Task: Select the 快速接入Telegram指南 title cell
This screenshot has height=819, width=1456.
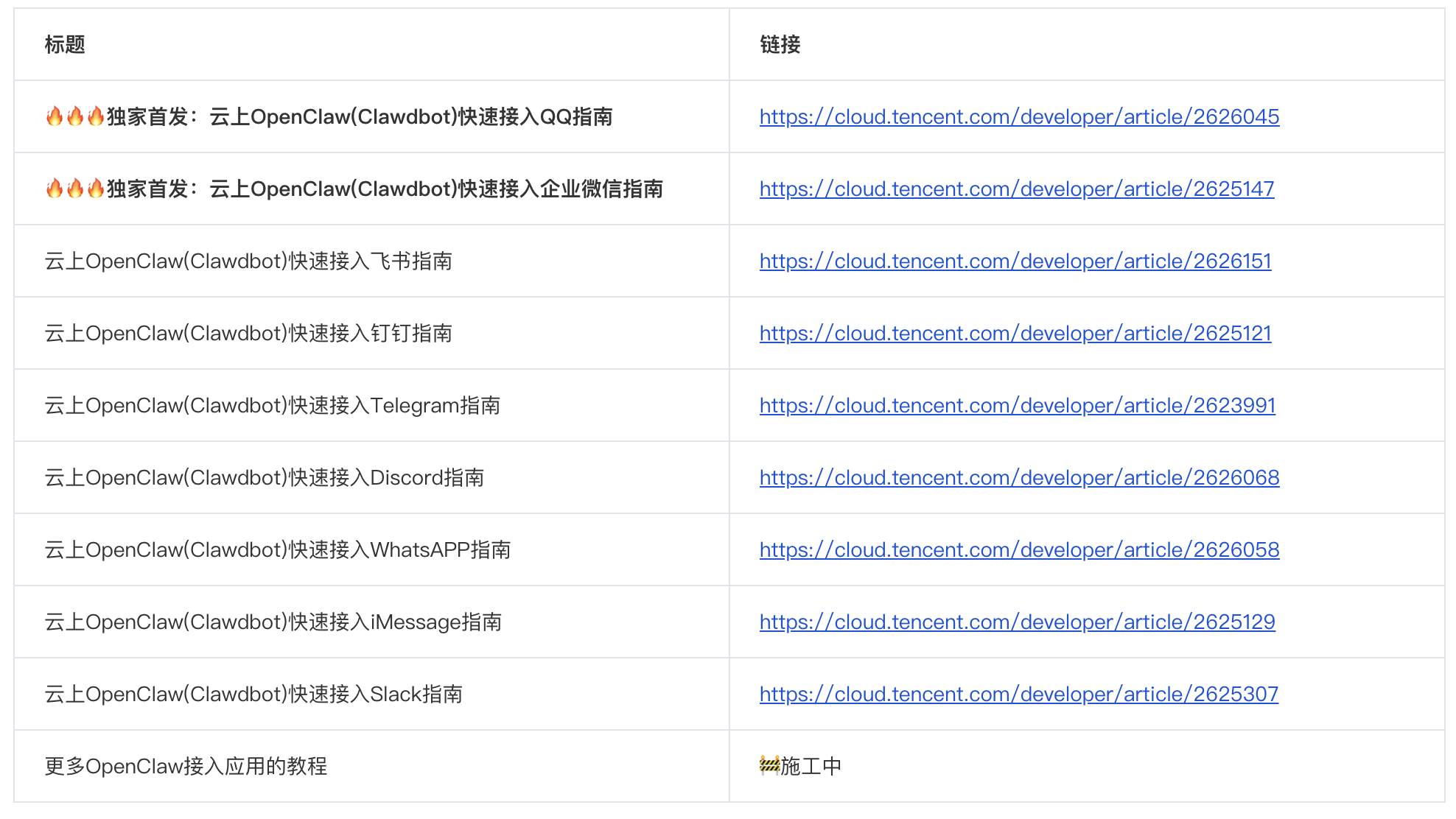Action: coord(272,406)
